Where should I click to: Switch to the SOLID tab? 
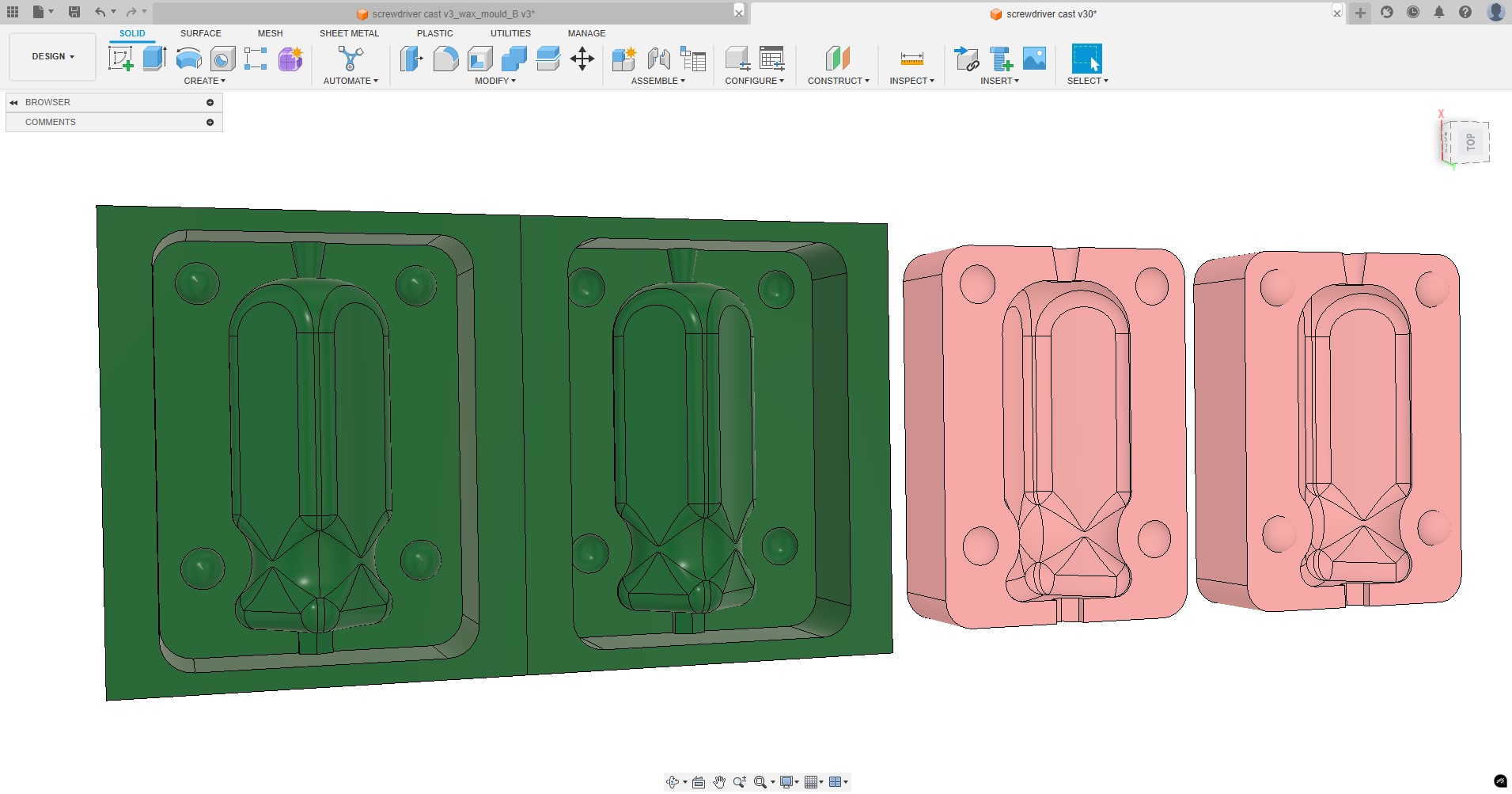[132, 33]
